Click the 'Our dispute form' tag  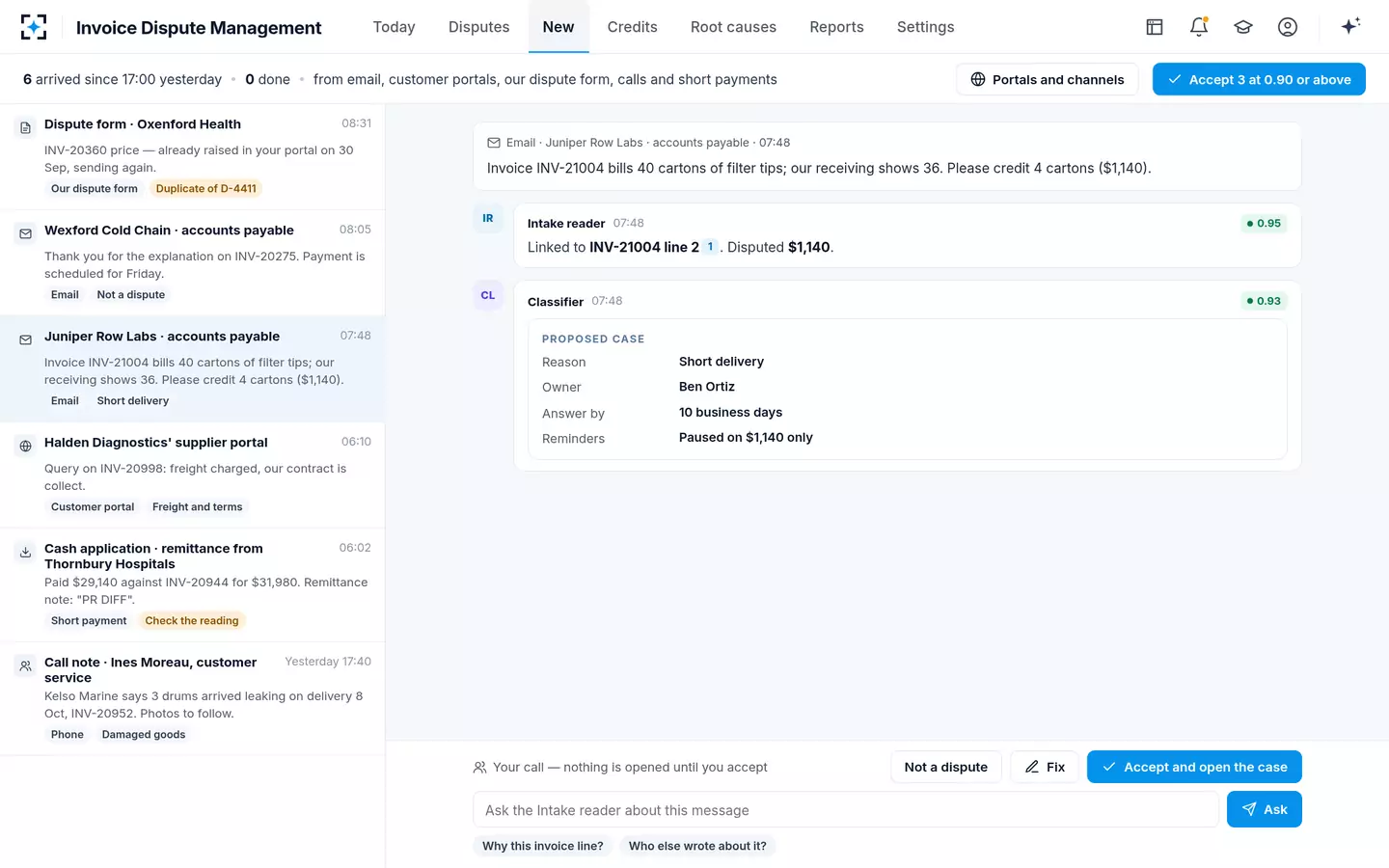95,189
